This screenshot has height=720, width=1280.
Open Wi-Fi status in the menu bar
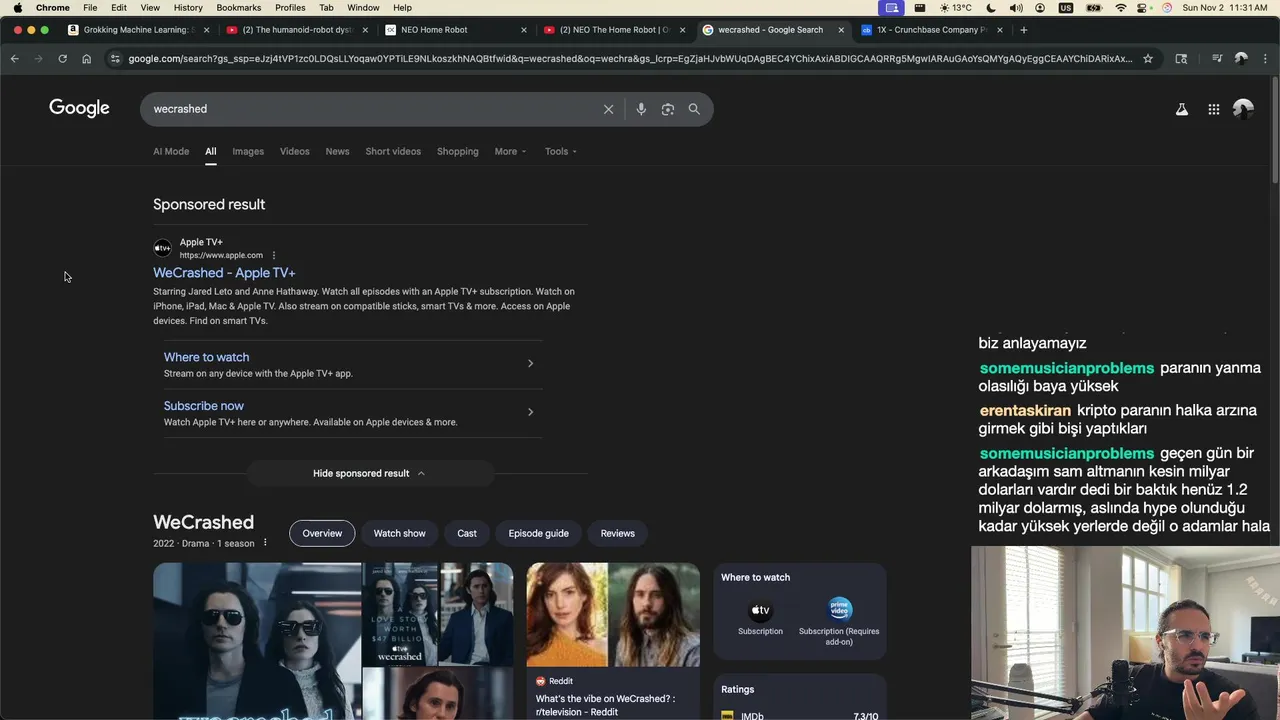click(1120, 7)
